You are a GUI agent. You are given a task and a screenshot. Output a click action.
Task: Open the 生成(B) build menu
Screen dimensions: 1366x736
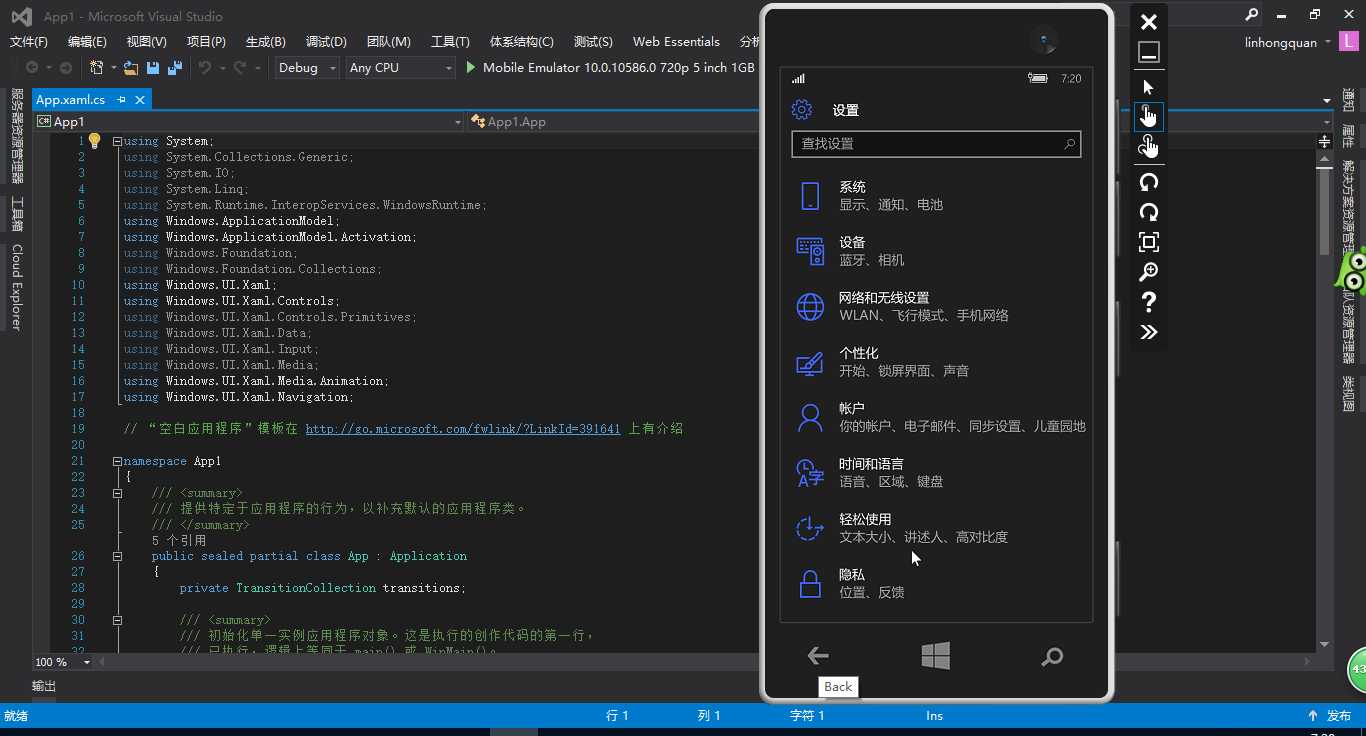click(x=265, y=42)
